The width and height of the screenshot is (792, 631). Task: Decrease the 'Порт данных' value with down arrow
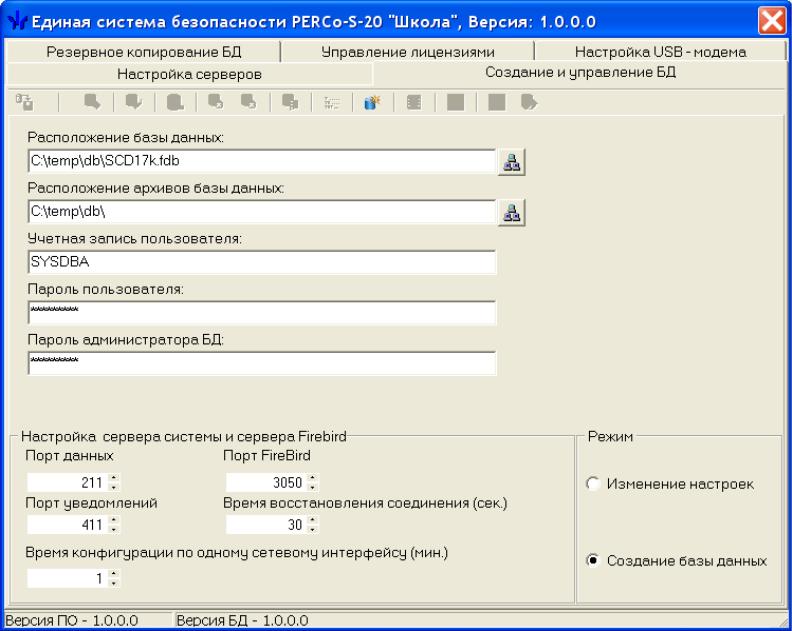click(114, 487)
